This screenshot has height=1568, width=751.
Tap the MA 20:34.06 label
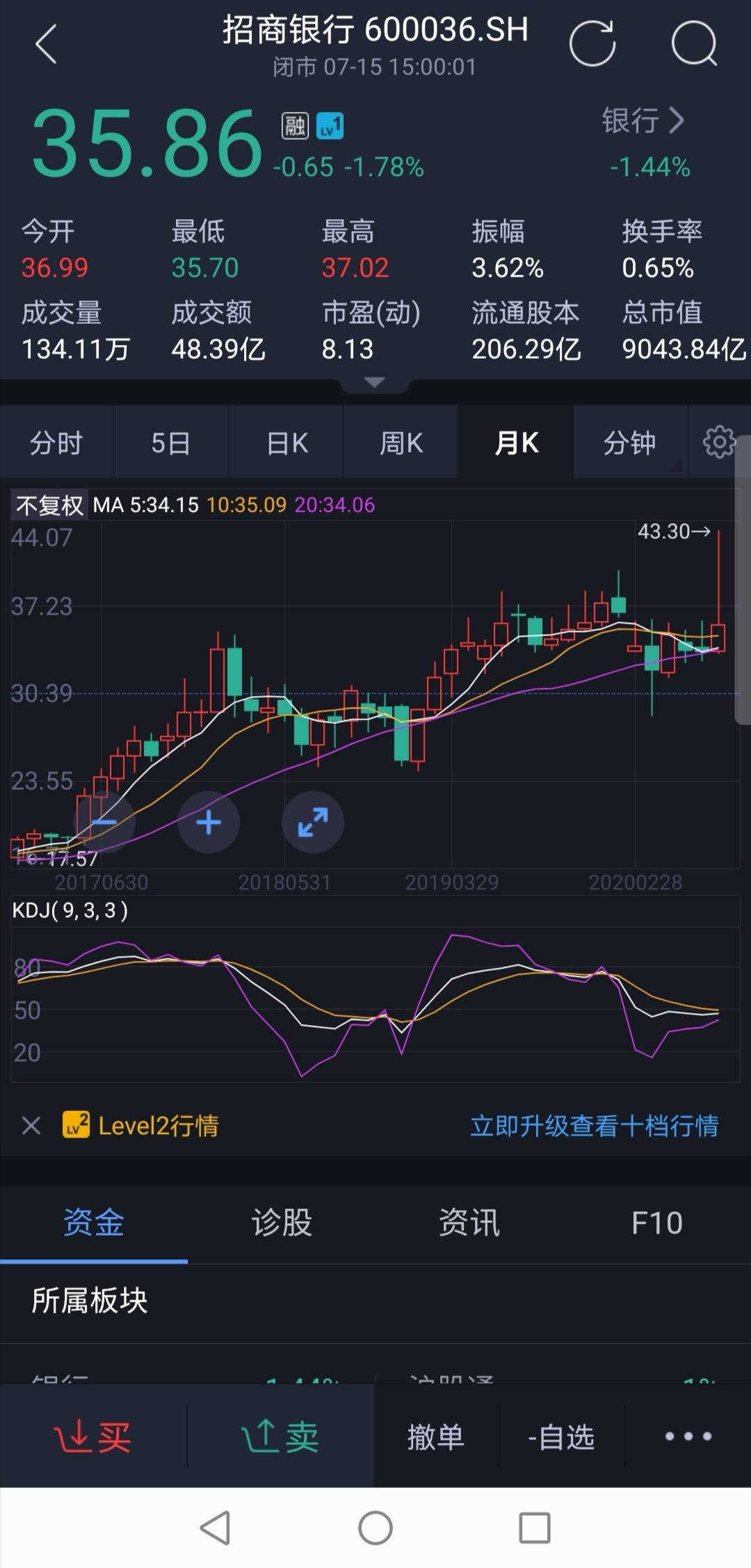click(334, 505)
